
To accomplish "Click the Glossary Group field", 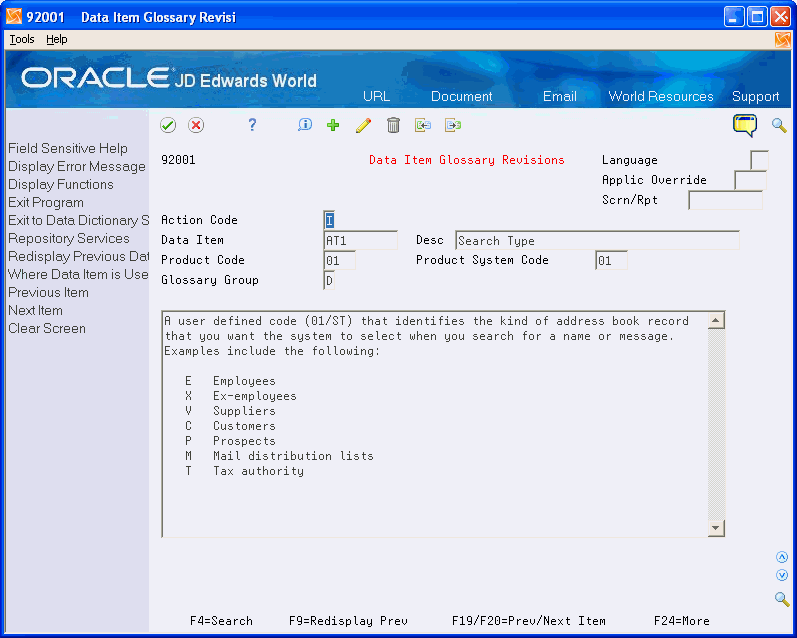I will pos(329,280).
